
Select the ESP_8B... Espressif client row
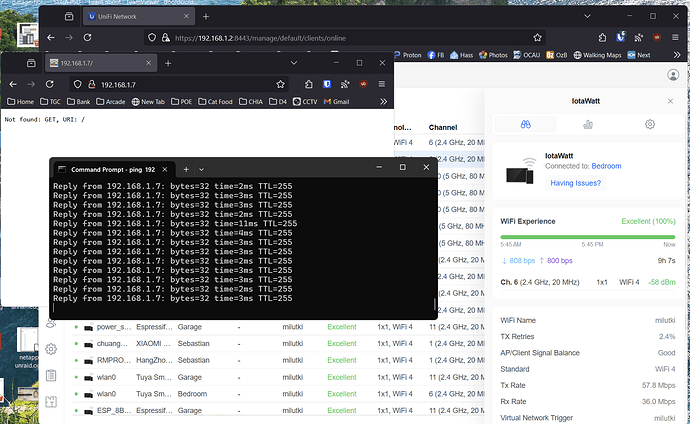(278, 410)
